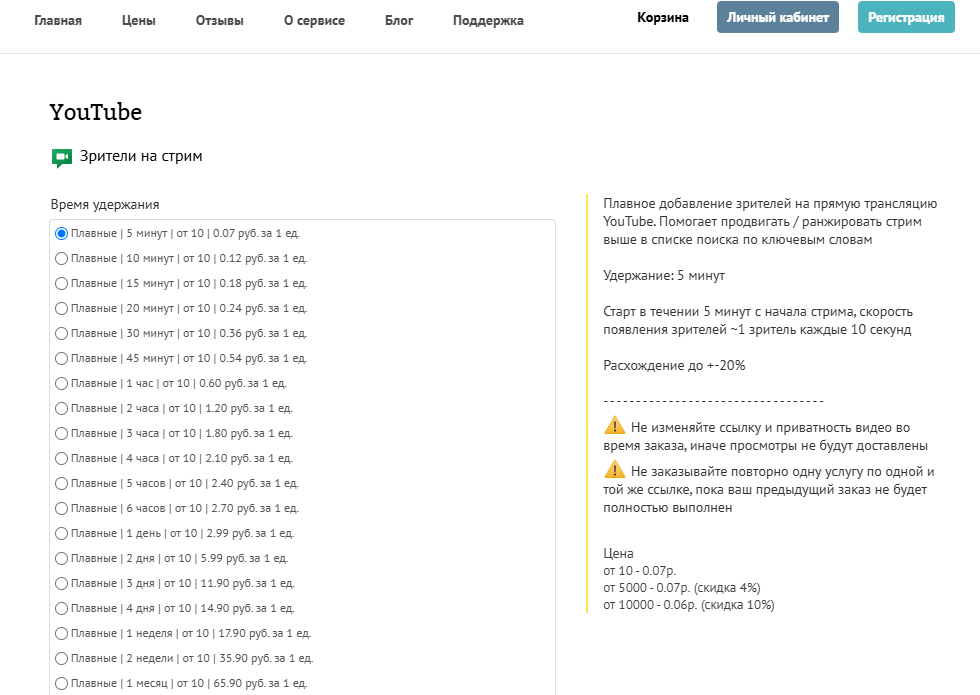
Task: Choose the 4 часа radio button
Action: click(x=61, y=458)
